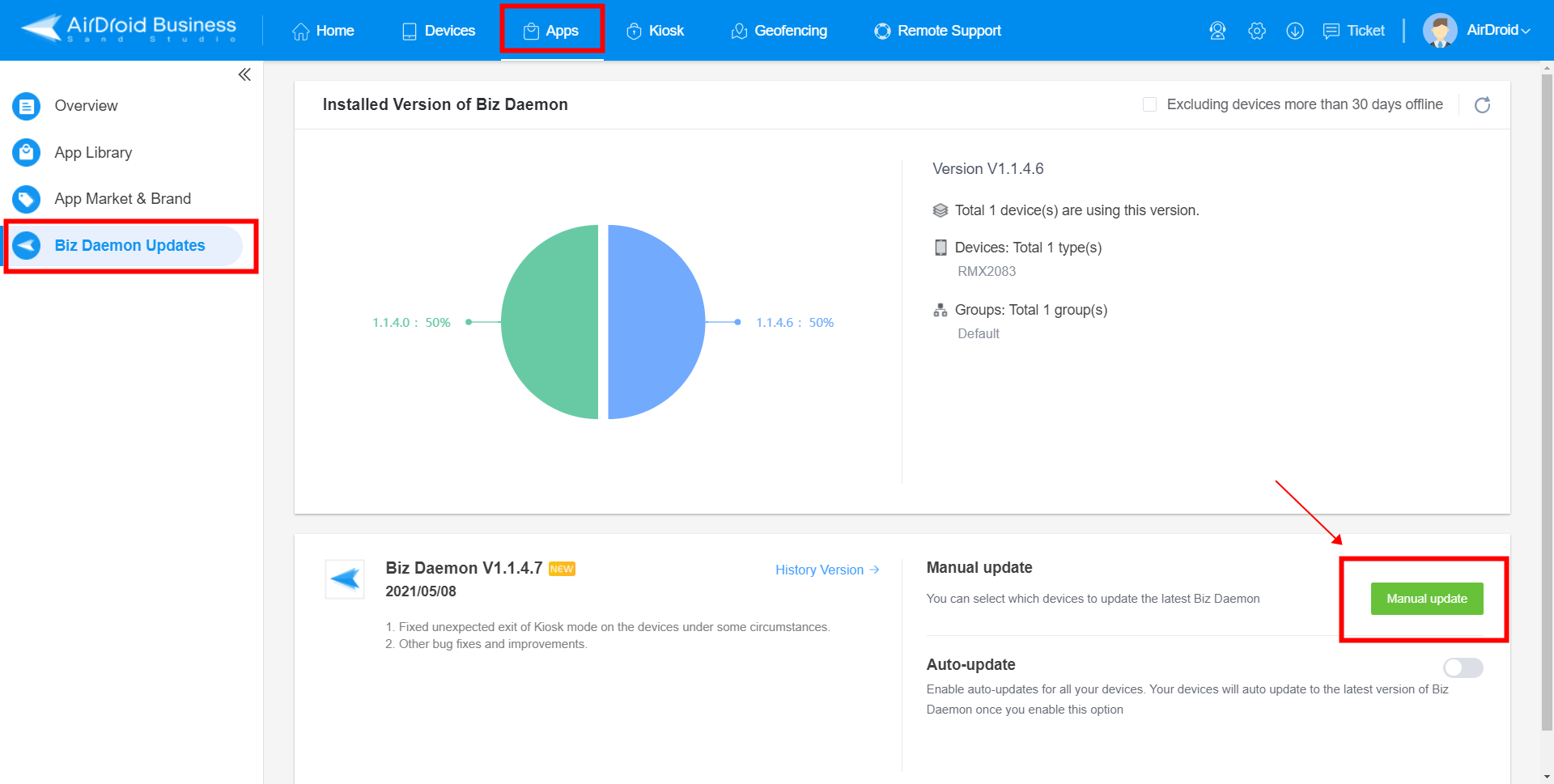1554x784 pixels.
Task: Click the download icon in header
Action: click(x=1295, y=31)
